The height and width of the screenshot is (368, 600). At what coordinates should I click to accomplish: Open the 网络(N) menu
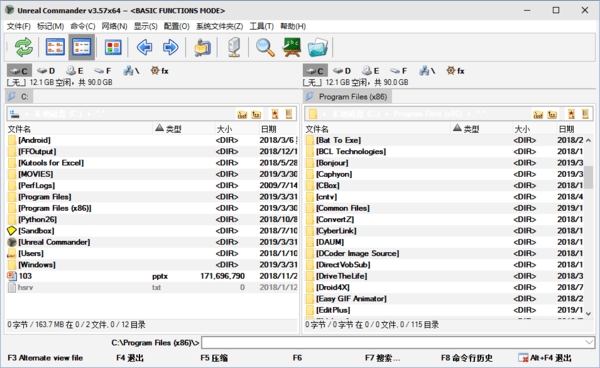point(114,26)
